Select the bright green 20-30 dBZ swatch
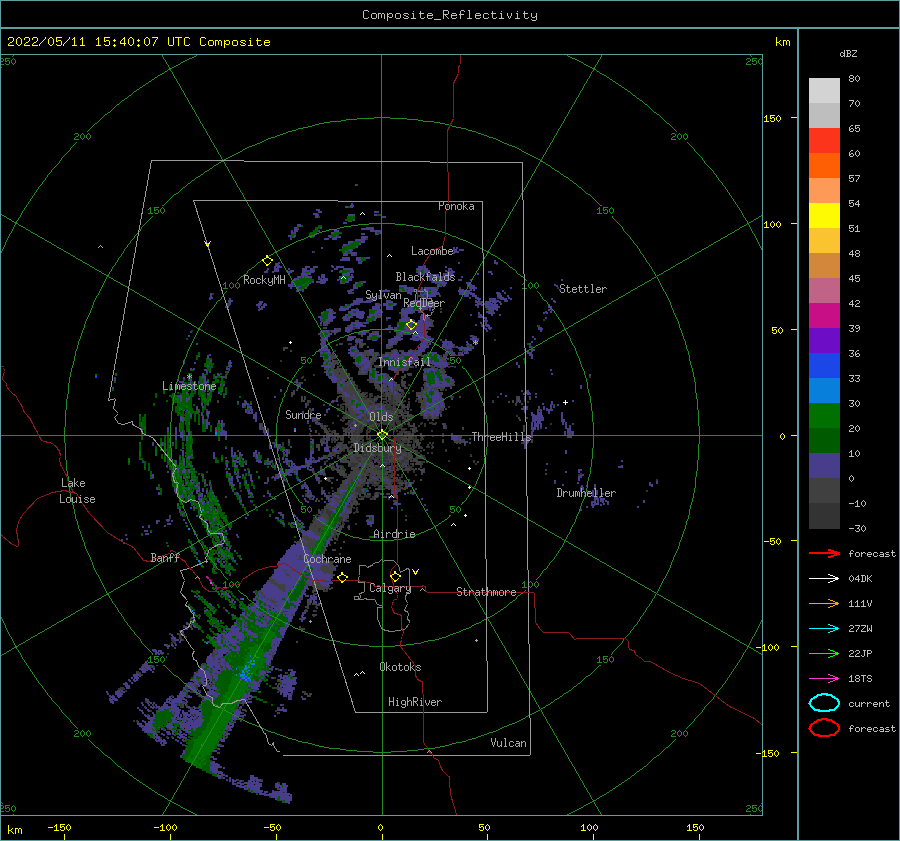This screenshot has height=841, width=900. tap(824, 415)
